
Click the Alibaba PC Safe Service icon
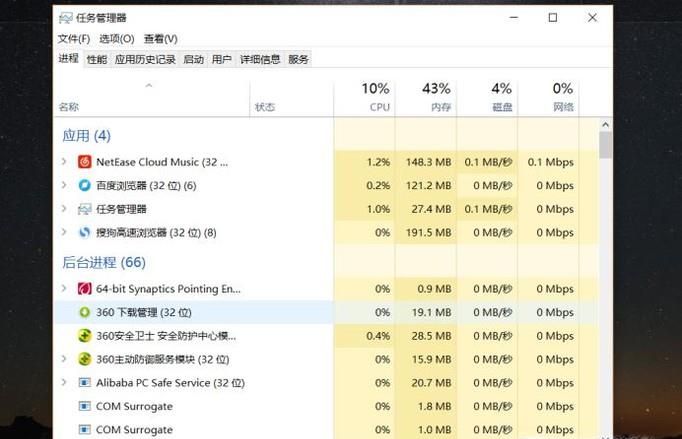84,382
